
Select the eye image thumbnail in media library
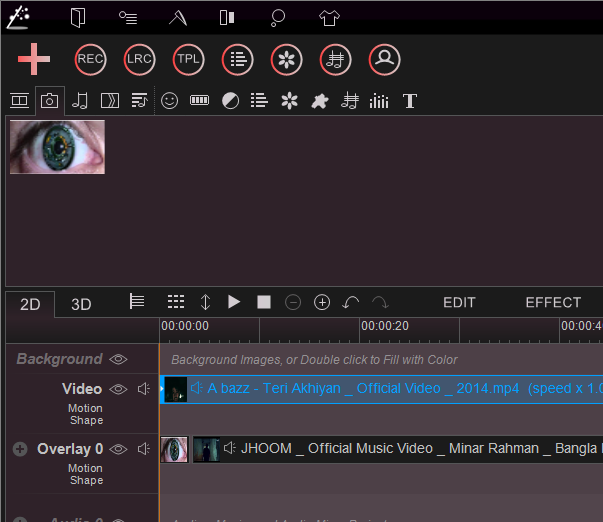pos(57,147)
